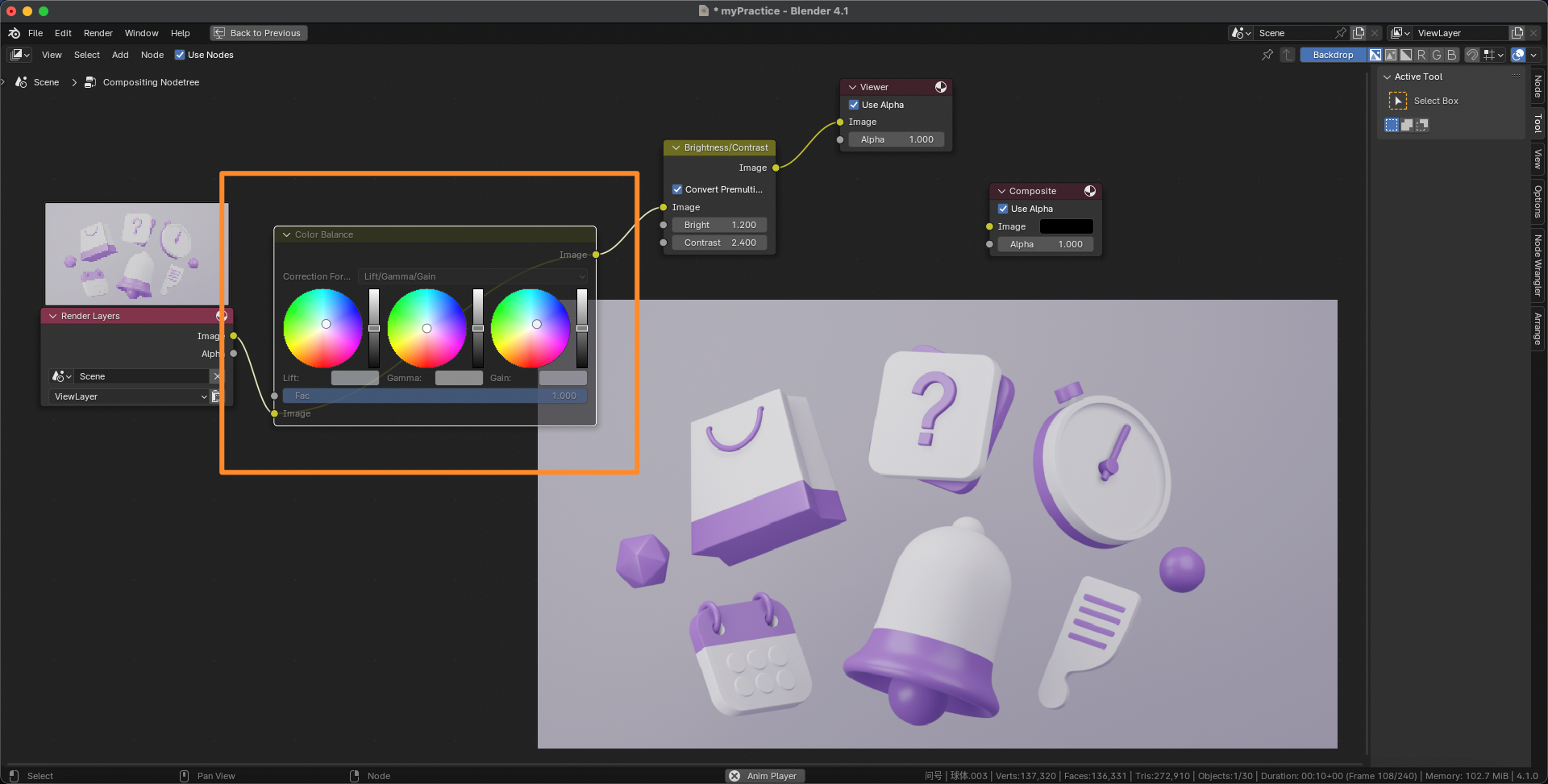Toggle the node editor overlays icon

point(1518,55)
